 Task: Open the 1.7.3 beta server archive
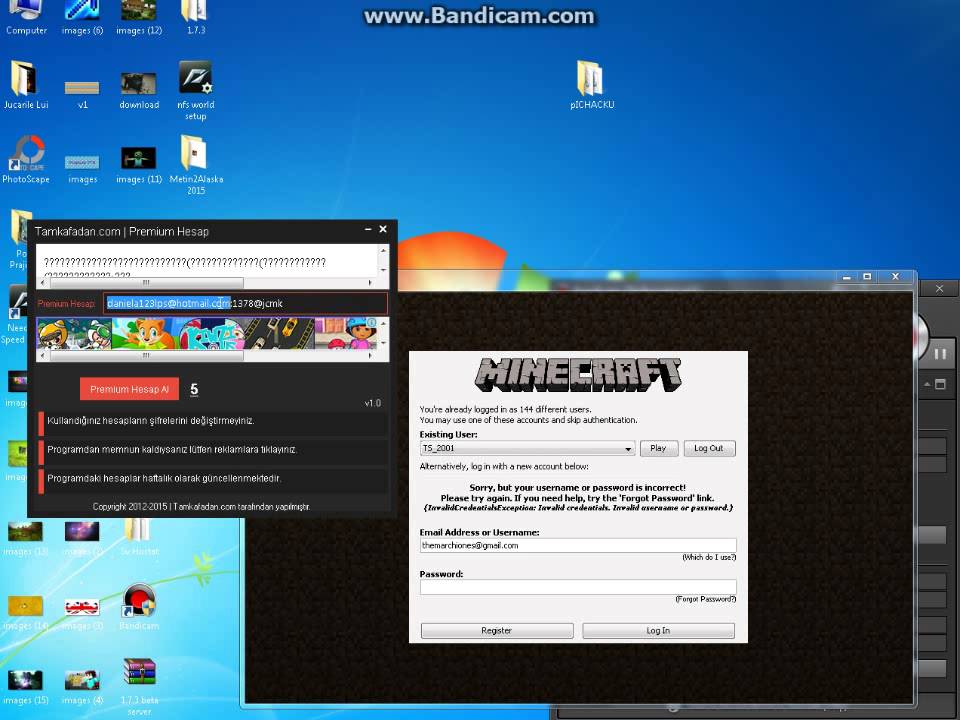click(x=139, y=687)
